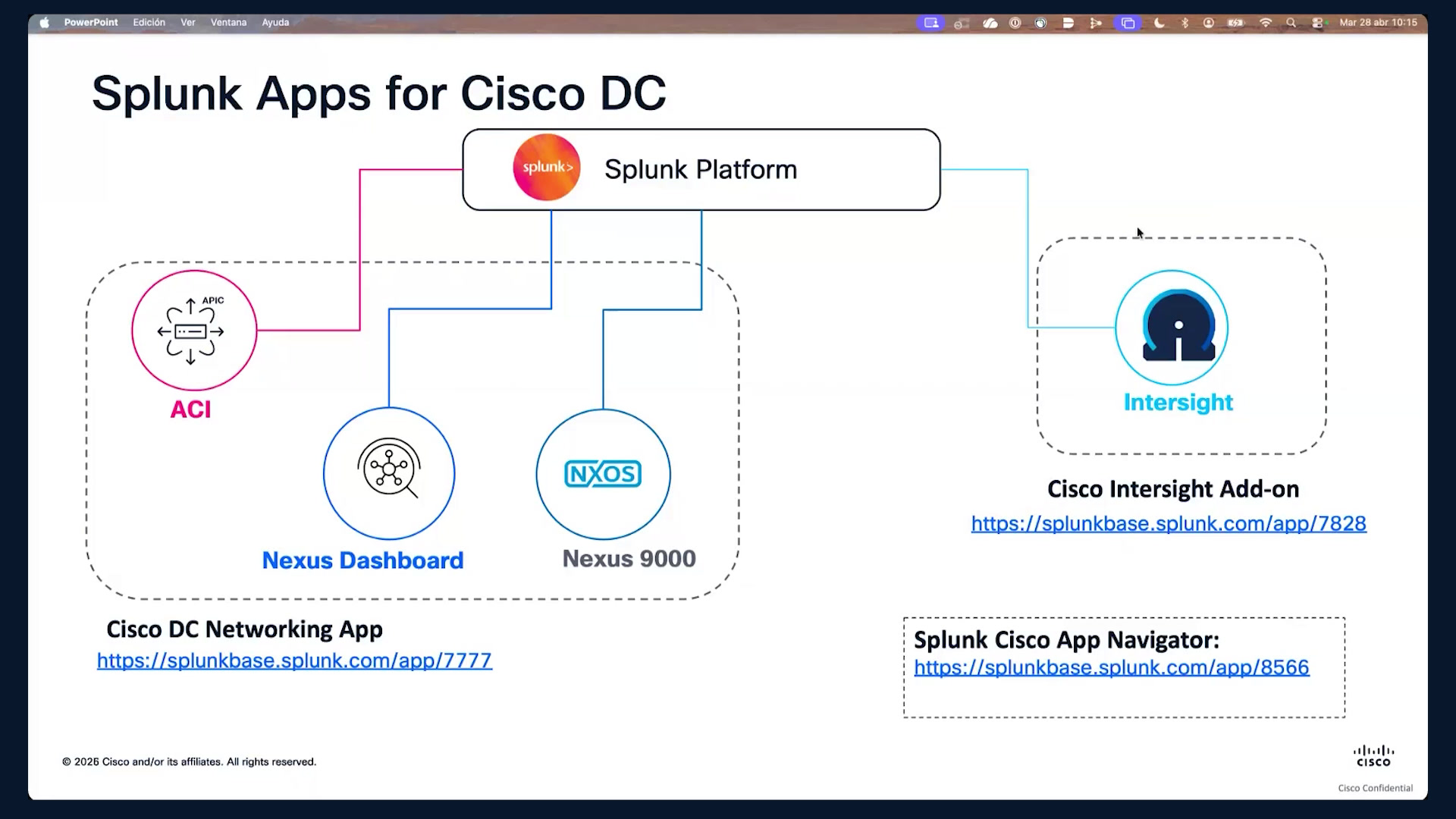Click the Nexus Dashboard icon circle
The width and height of the screenshot is (1456, 819).
tap(389, 474)
